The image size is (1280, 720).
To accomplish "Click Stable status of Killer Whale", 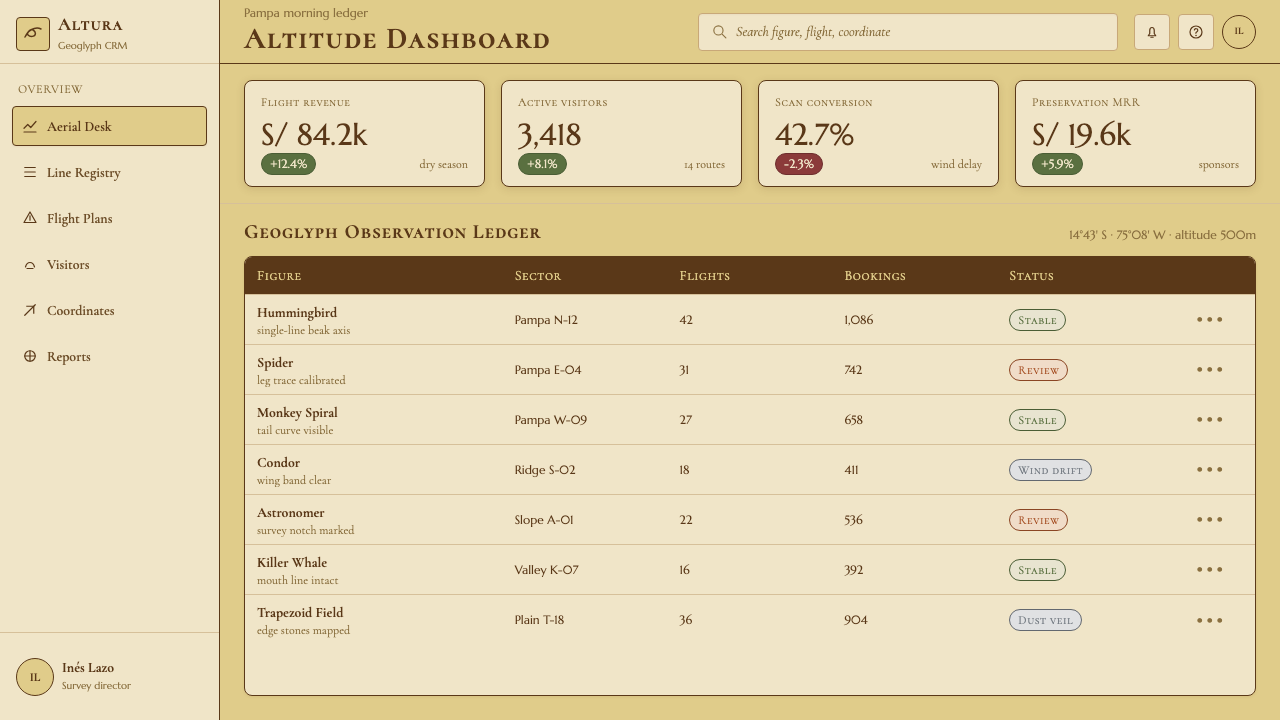I will click(x=1037, y=570).
